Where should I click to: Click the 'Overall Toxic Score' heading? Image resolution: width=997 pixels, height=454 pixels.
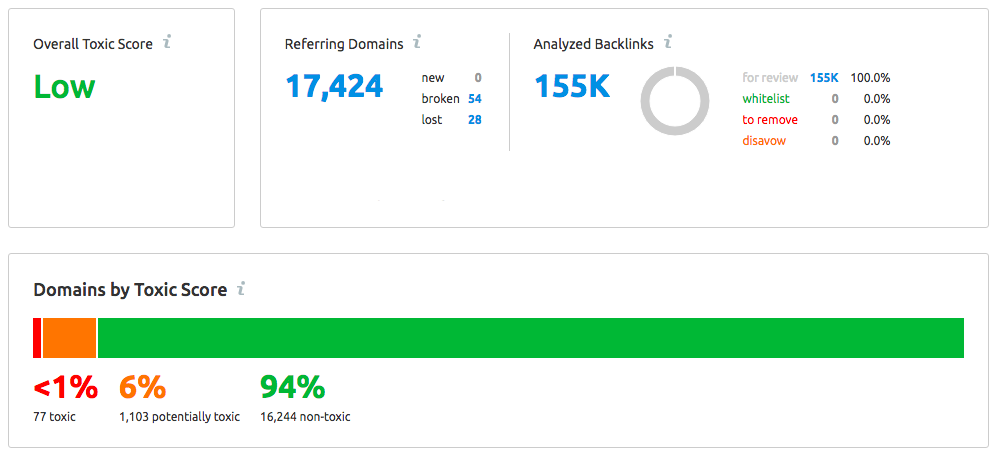tap(93, 44)
